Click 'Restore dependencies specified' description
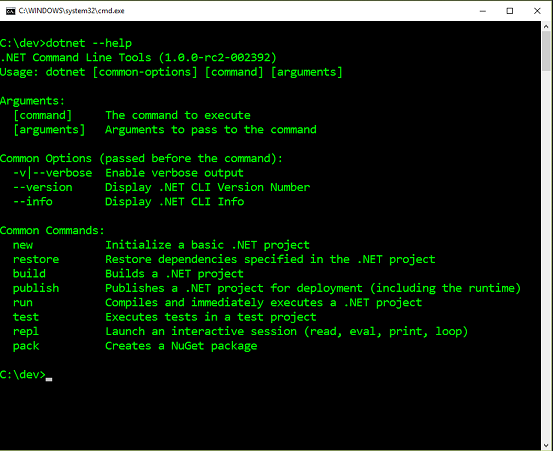The image size is (553, 451). point(270,260)
